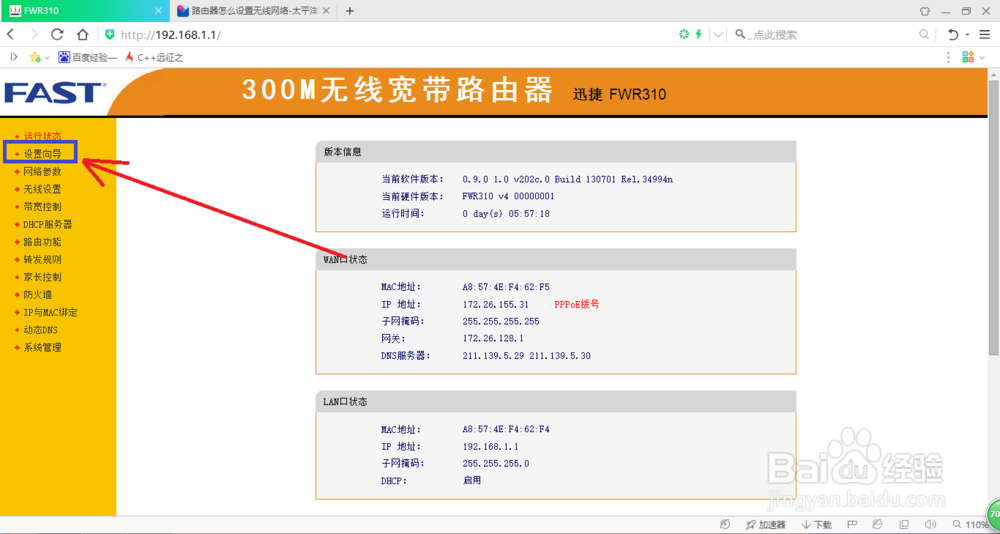Toggle the bookmarks sidebar expand icon
This screenshot has height=534, width=1000.
[x=13, y=57]
